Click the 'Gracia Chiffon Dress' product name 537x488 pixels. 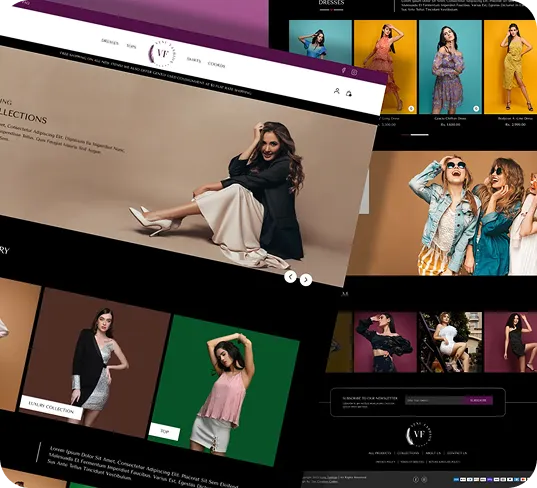coord(450,118)
